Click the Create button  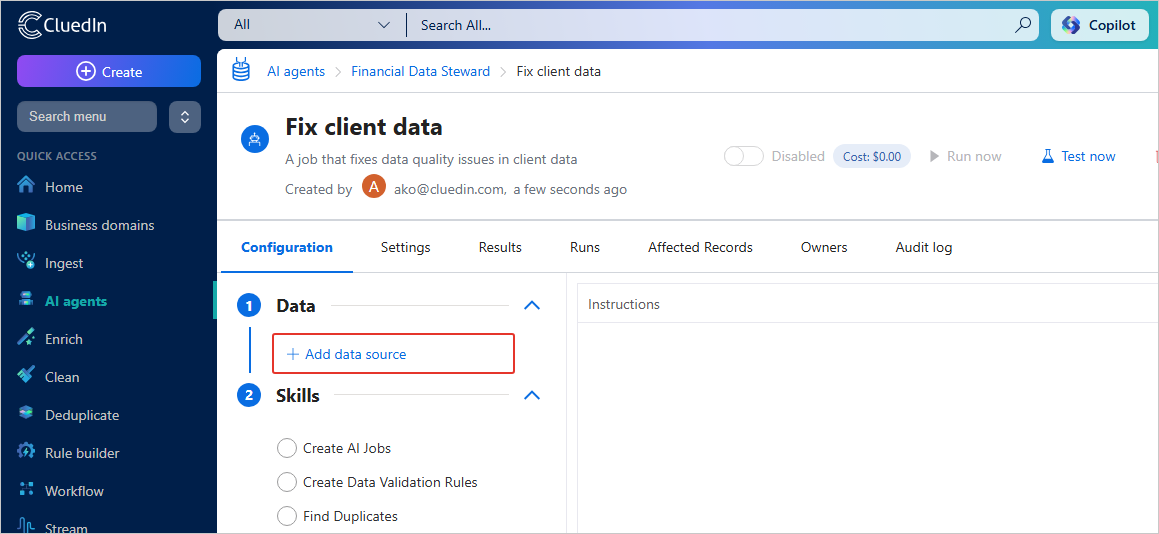pyautogui.click(x=109, y=72)
